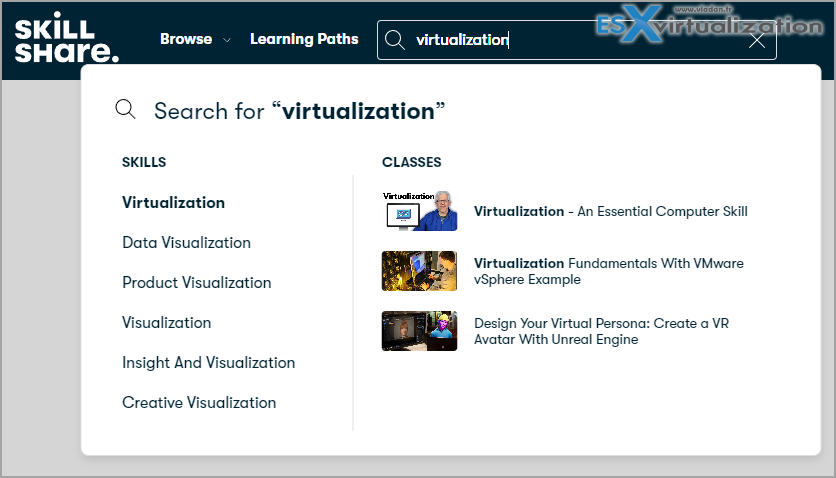Open Insight And Visualization skill

208,362
